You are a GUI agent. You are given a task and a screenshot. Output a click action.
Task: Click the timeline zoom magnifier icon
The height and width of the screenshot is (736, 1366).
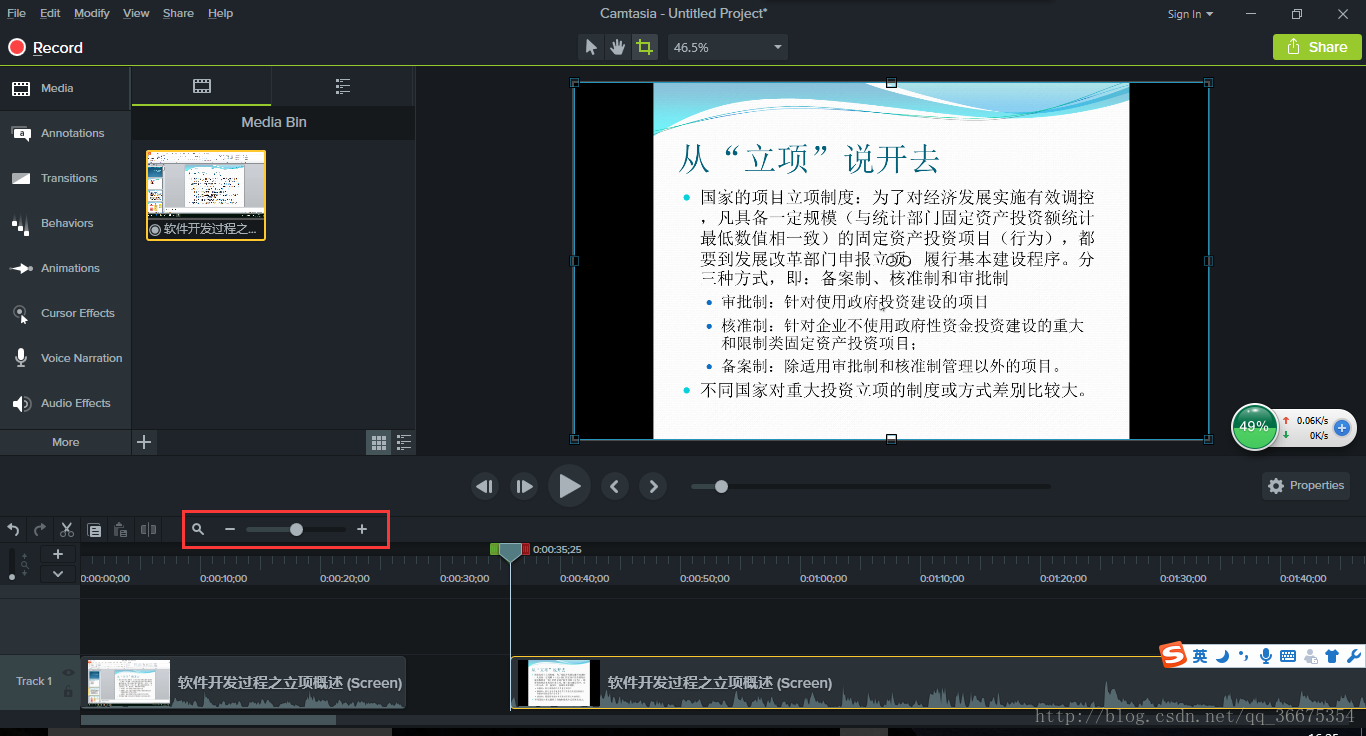point(198,529)
